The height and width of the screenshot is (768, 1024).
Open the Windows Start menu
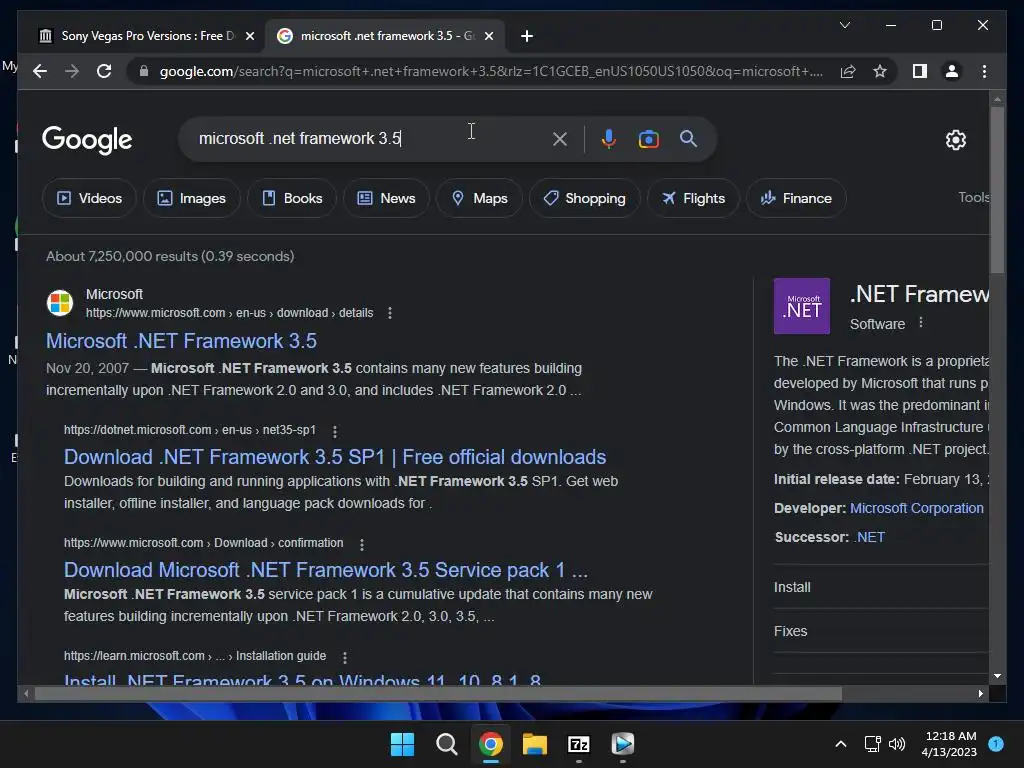(x=402, y=744)
